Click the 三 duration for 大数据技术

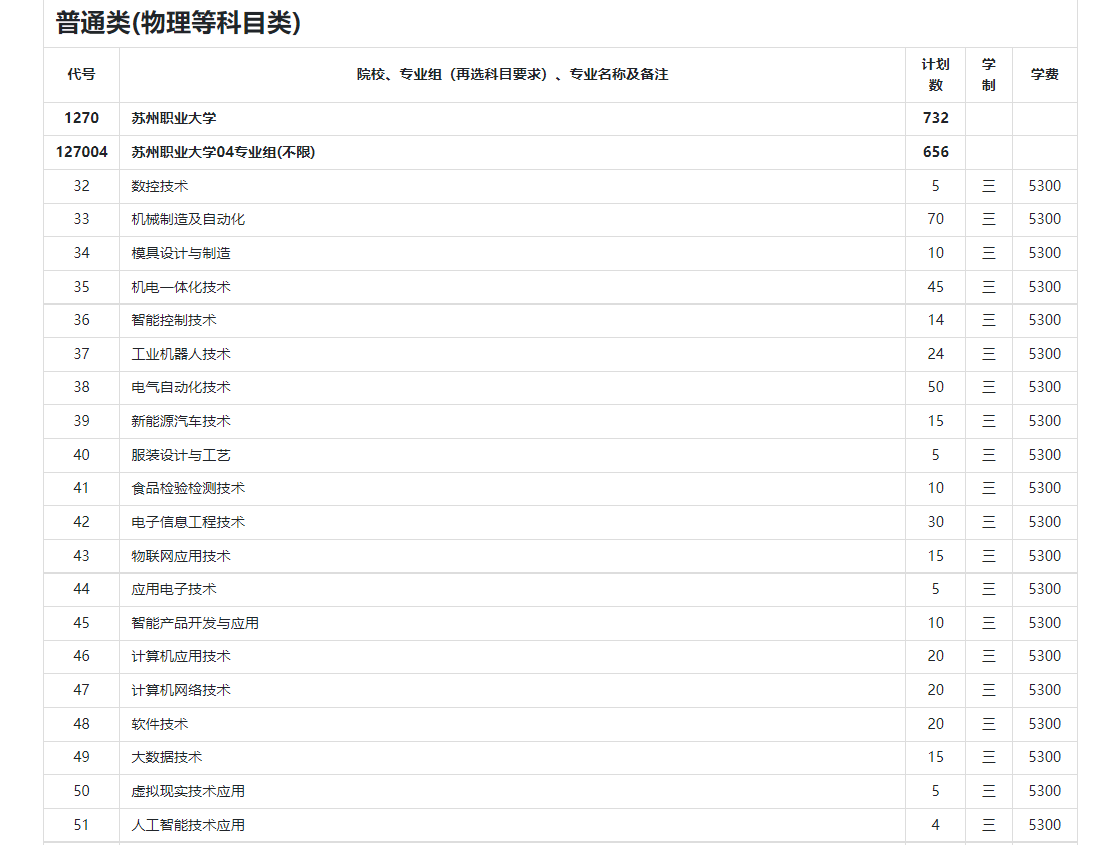coord(988,757)
